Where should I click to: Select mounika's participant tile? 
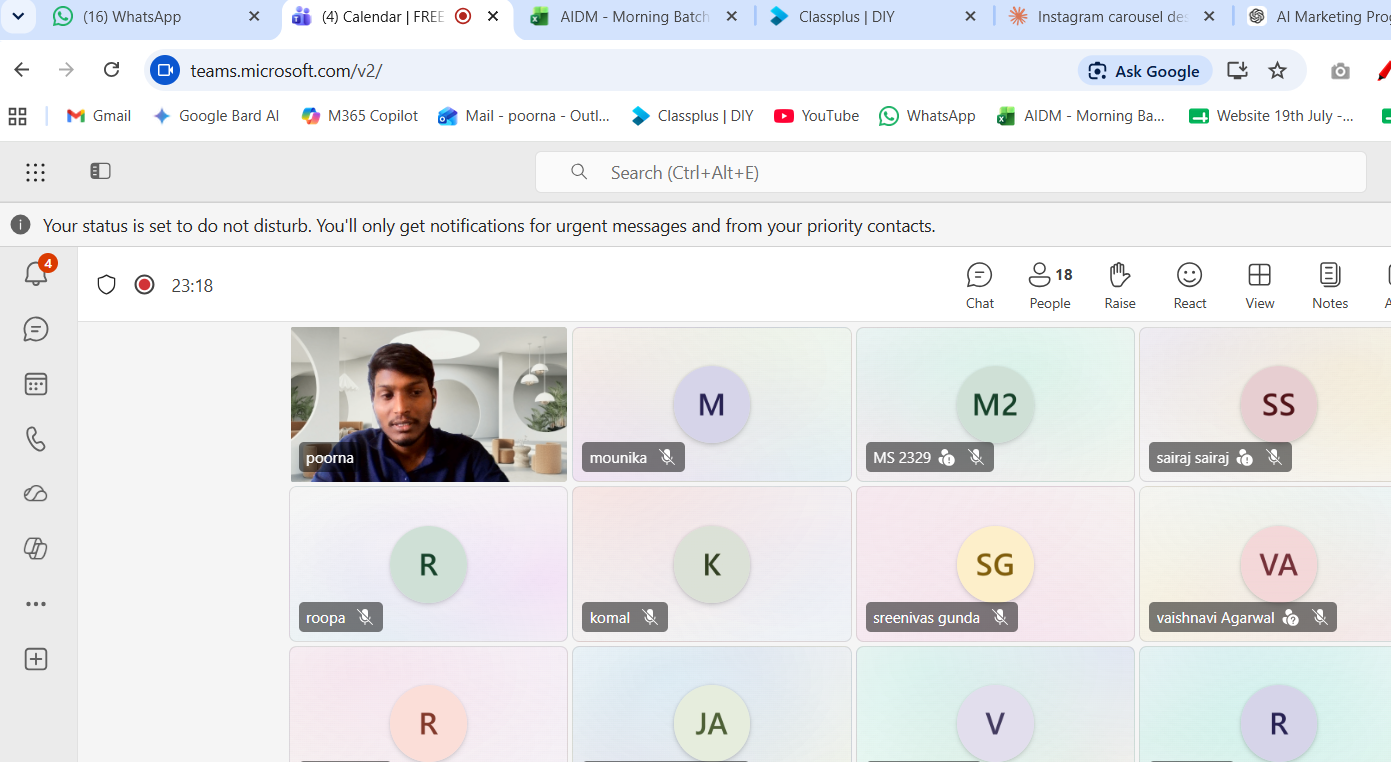click(x=711, y=404)
